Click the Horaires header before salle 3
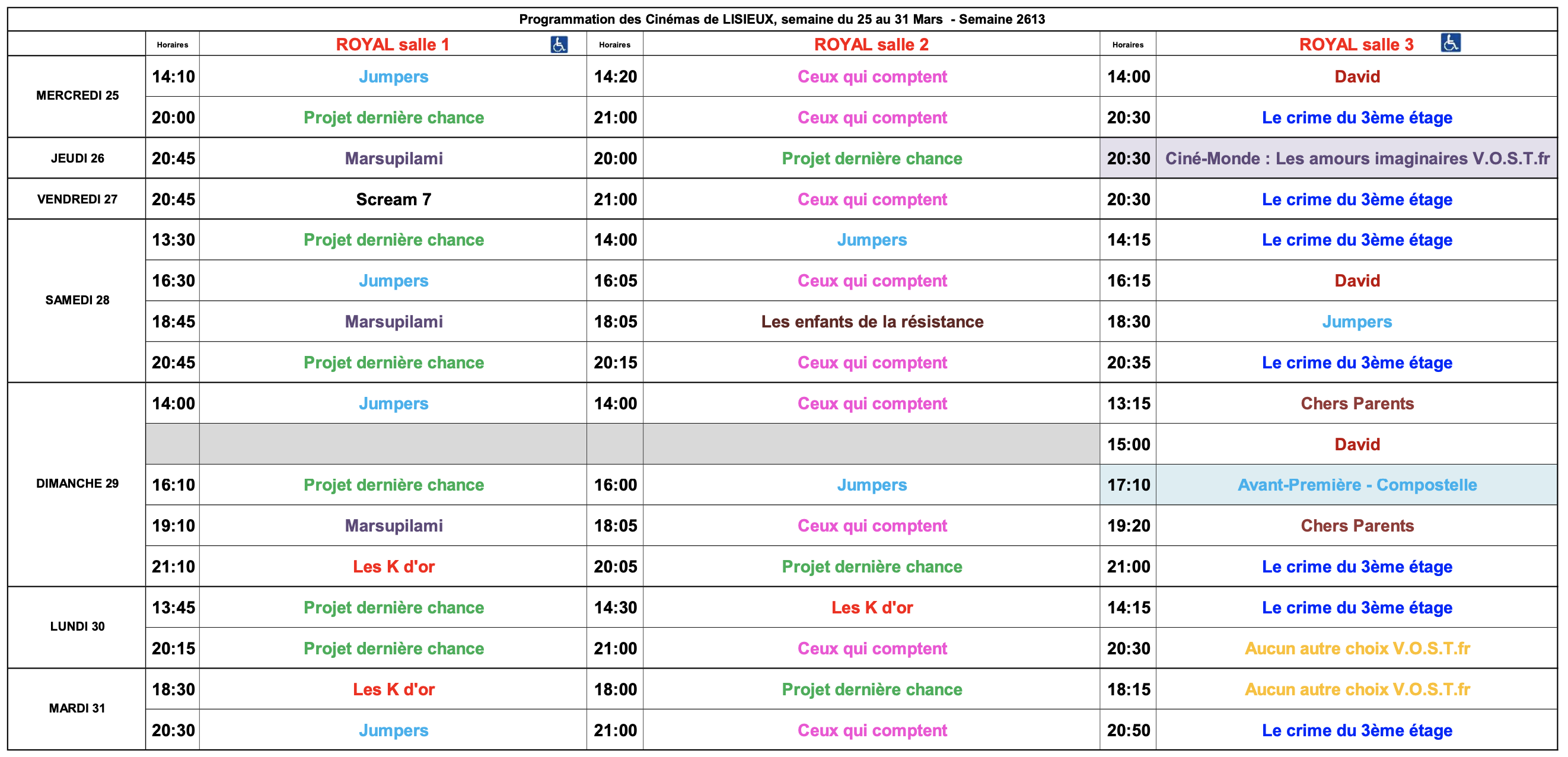Viewport: 1568px width, 757px height. 1127,44
